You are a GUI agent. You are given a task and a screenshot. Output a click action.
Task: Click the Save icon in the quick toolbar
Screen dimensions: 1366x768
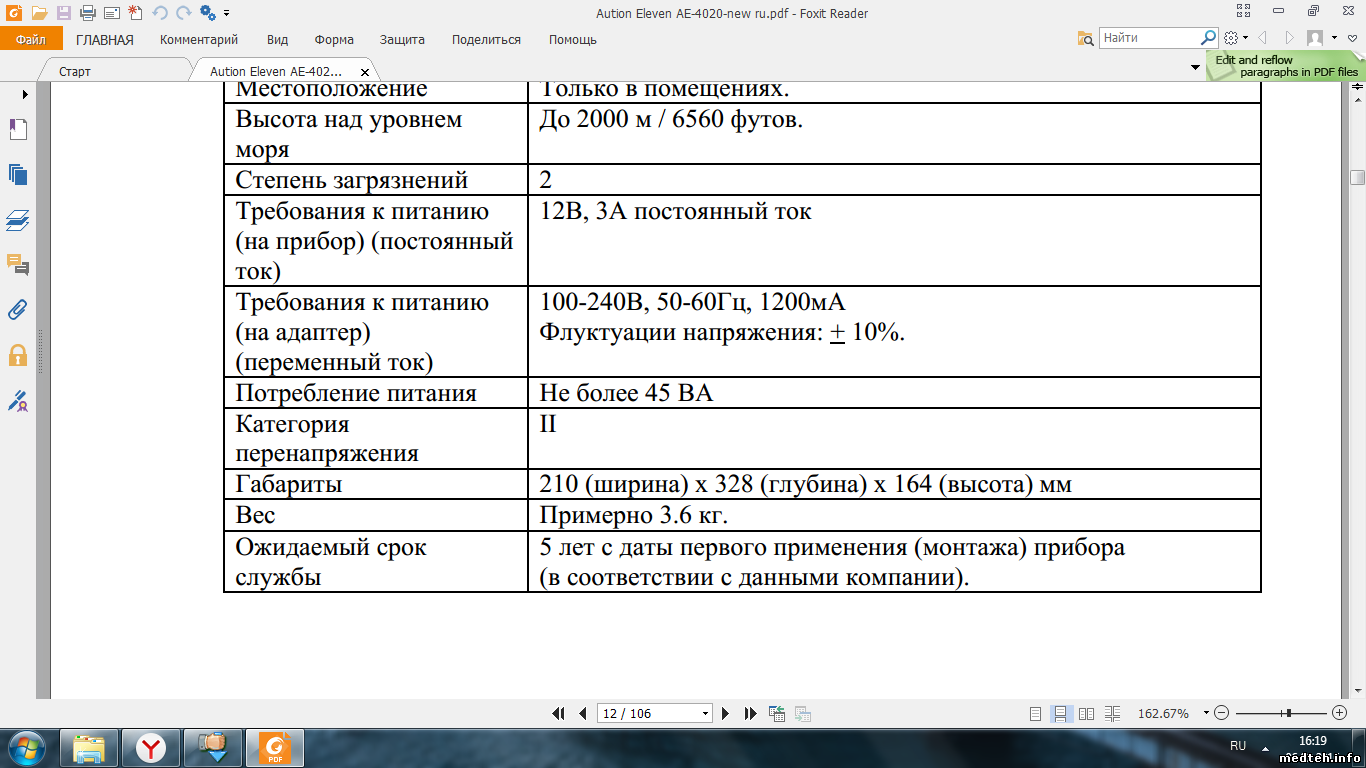[x=63, y=13]
